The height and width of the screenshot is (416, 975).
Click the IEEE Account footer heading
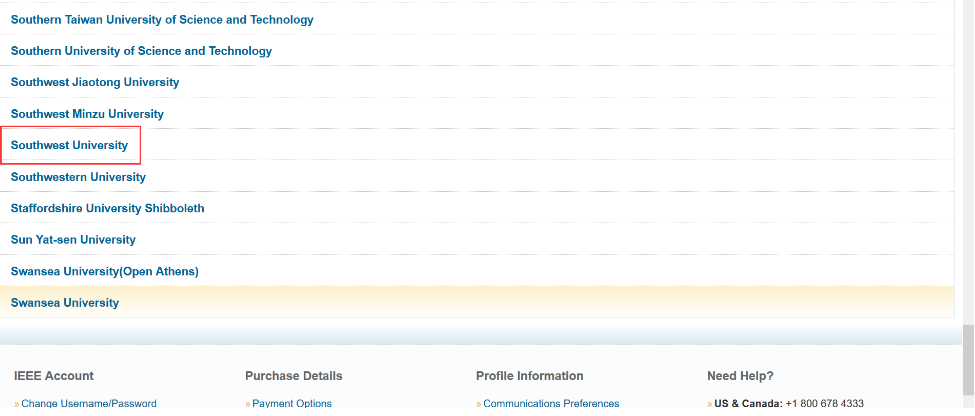coord(54,376)
